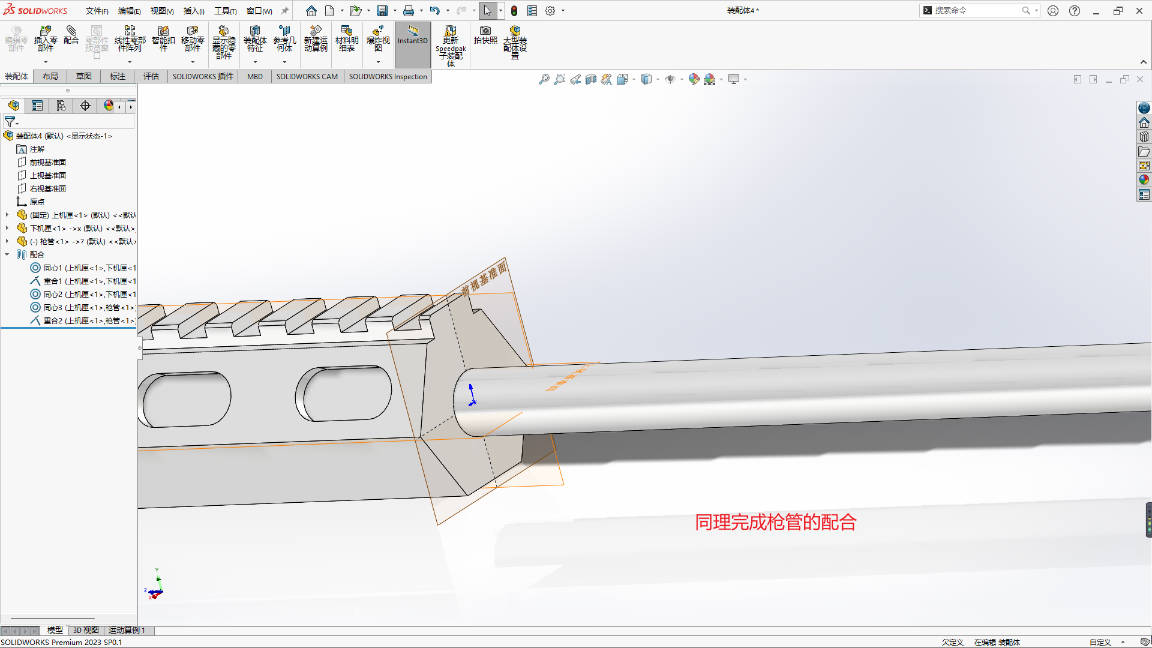1152x648 pixels.
Task: Open the 窗口 (Window) menu
Action: tap(259, 11)
